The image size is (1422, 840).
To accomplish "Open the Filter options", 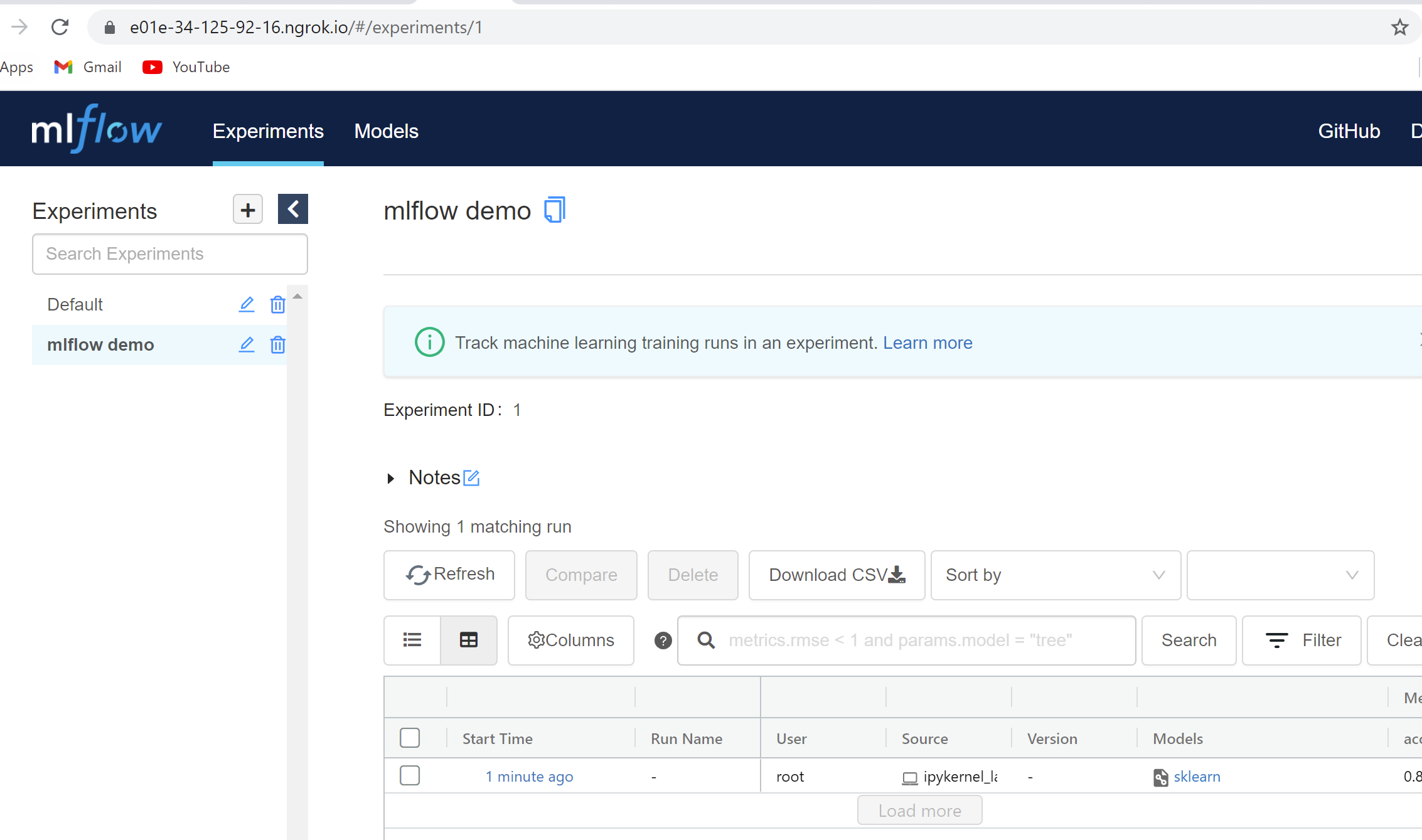I will tap(1302, 640).
